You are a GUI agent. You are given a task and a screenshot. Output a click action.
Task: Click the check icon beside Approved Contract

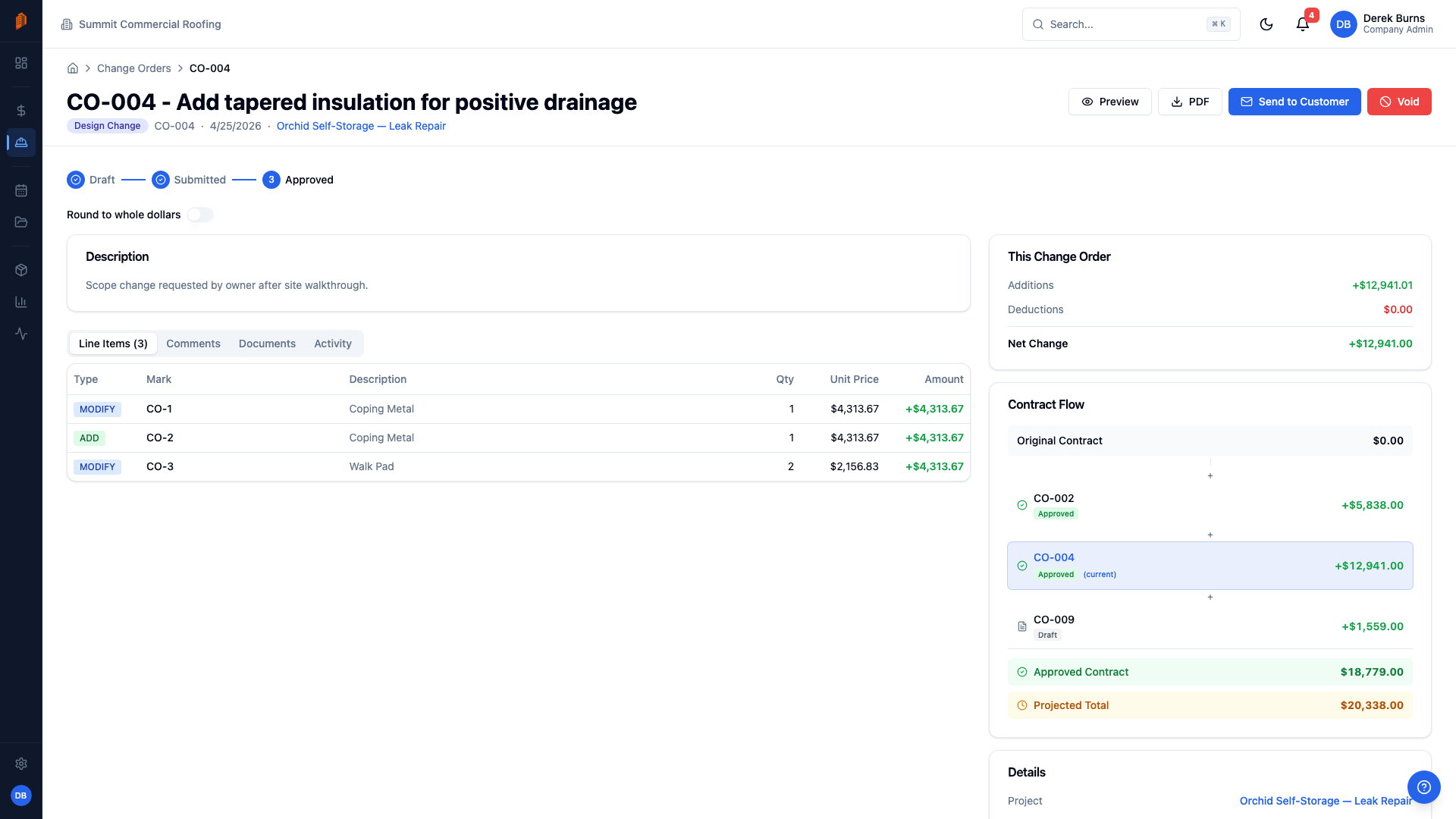tap(1022, 672)
